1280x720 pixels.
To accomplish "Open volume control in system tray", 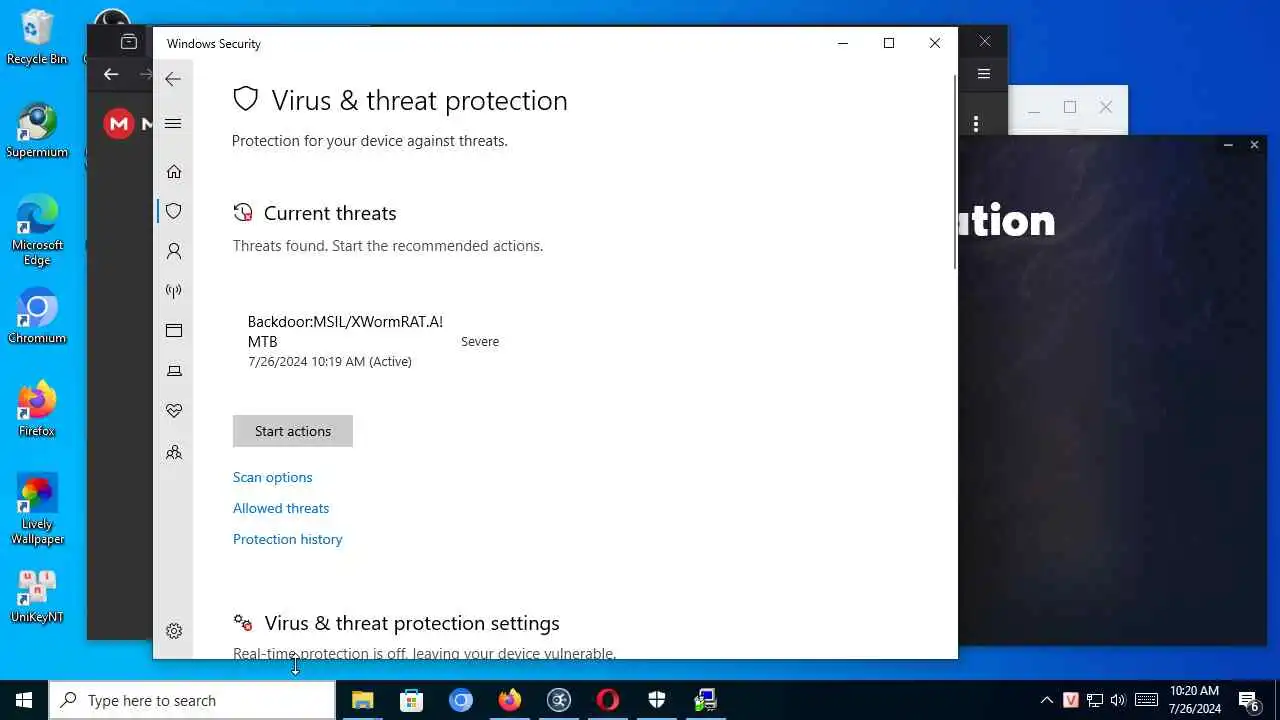I will 1118,700.
